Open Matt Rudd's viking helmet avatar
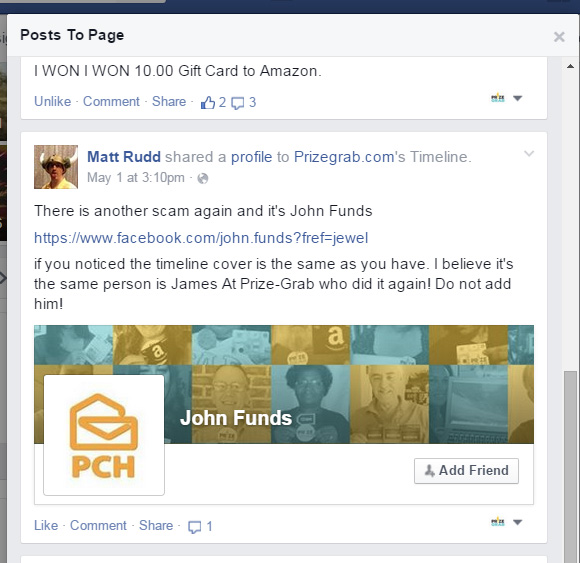This screenshot has height=563, width=580. (56, 167)
